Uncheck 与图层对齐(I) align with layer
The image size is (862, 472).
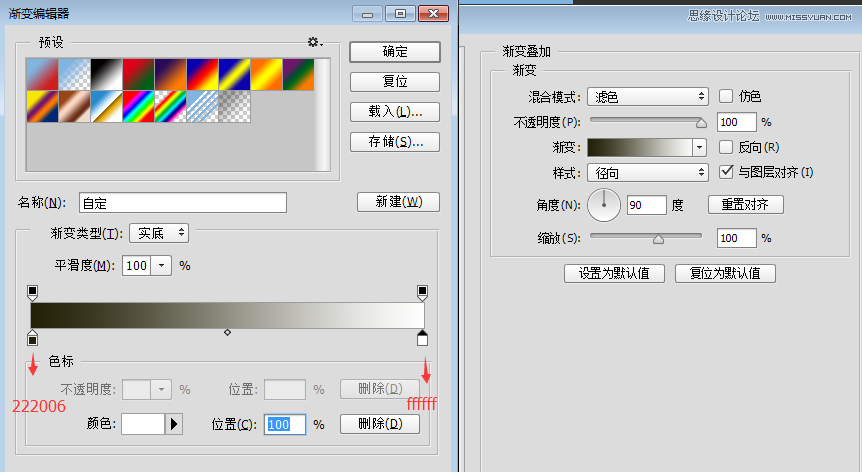726,172
